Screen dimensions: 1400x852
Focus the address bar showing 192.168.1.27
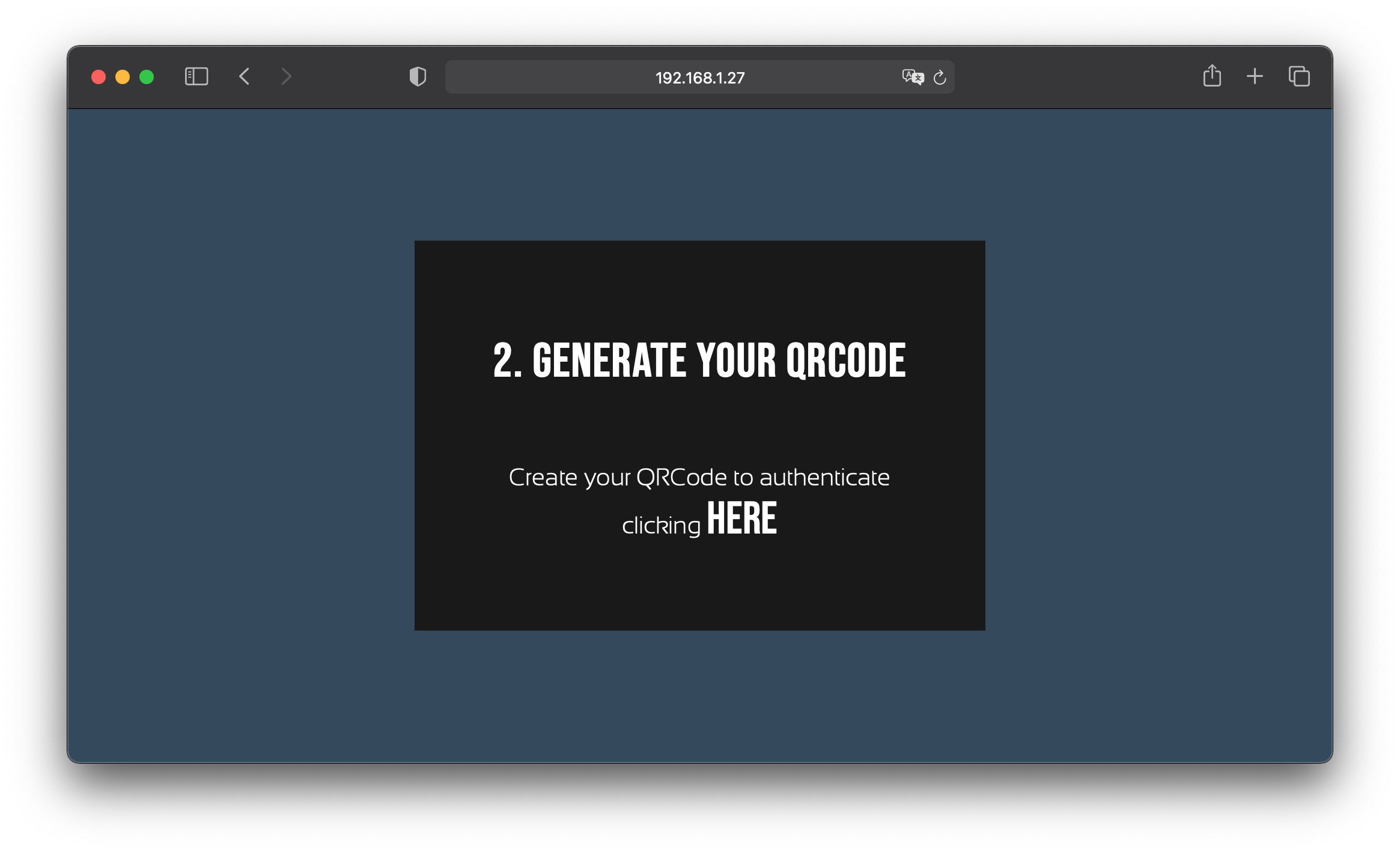699,77
